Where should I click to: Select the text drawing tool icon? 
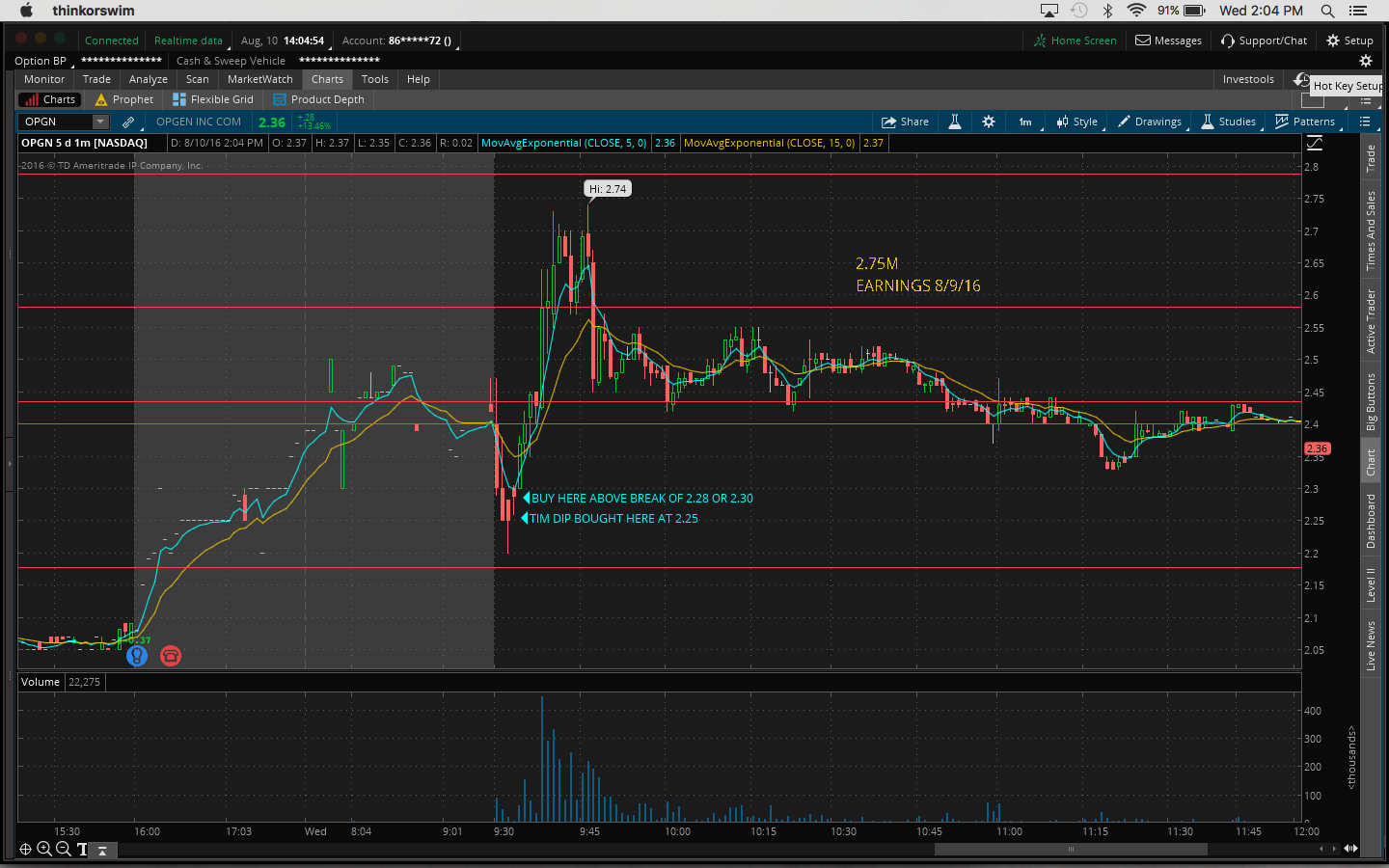[x=82, y=849]
